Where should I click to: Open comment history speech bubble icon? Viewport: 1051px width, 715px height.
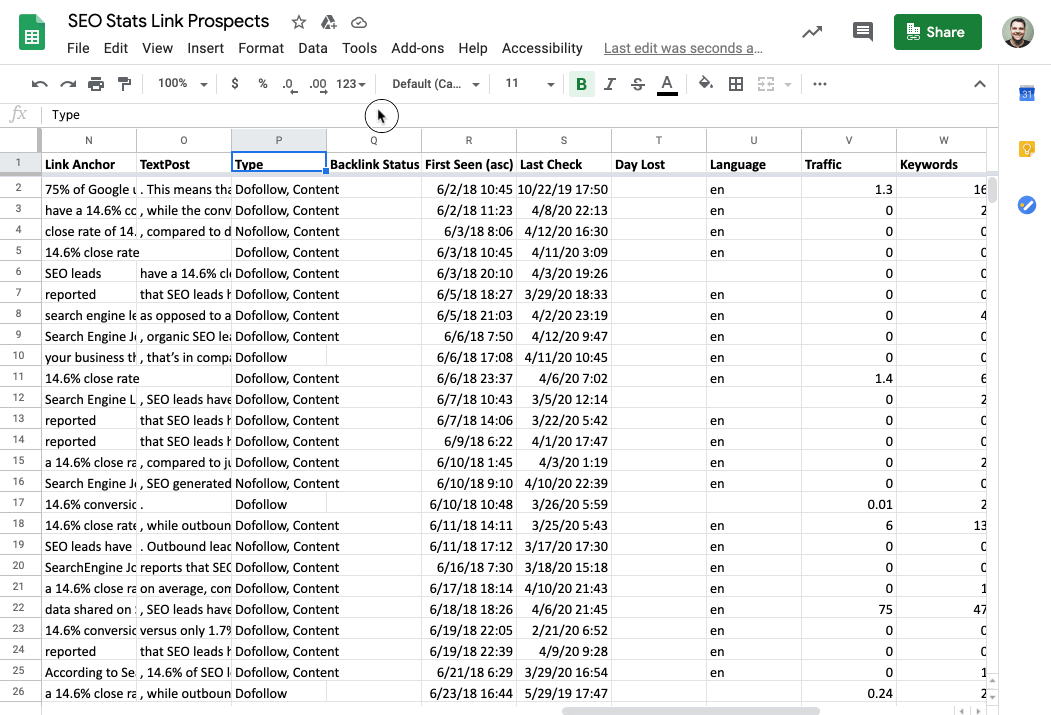[x=862, y=32]
